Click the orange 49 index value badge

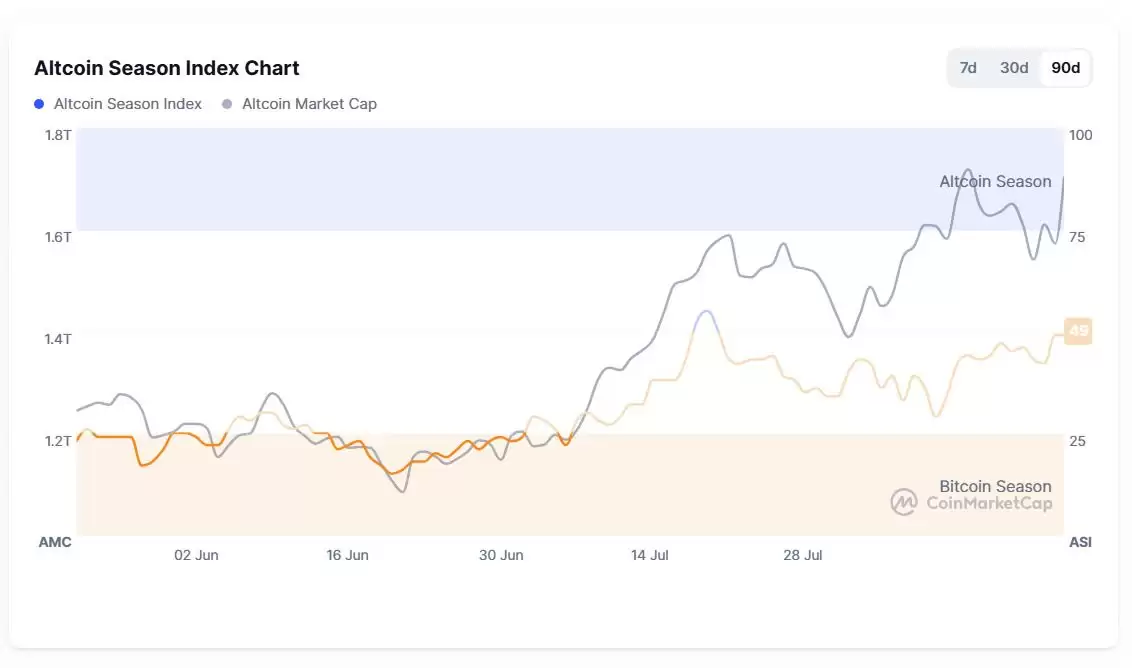click(1078, 331)
